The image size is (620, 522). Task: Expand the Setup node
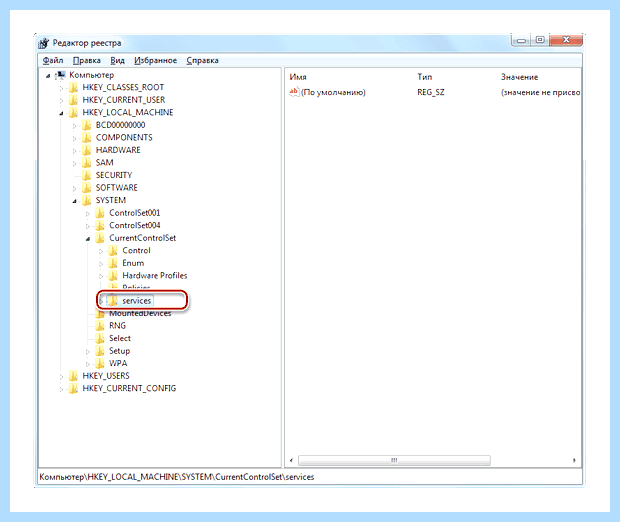88,352
